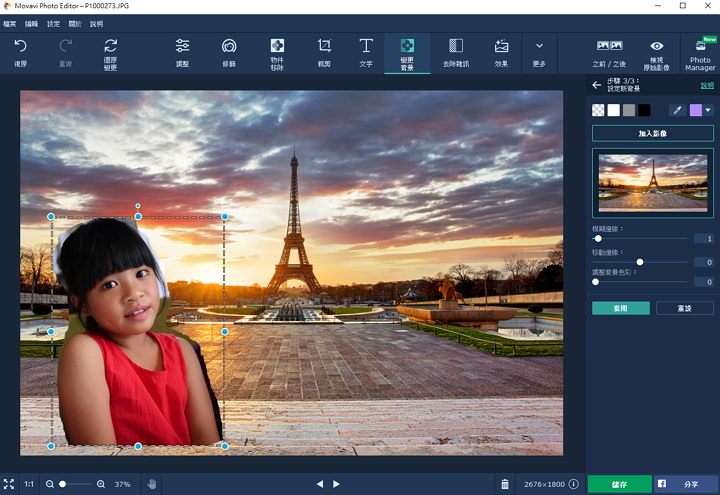Toggle View Original (檢視原始影像) eye icon

[657, 46]
